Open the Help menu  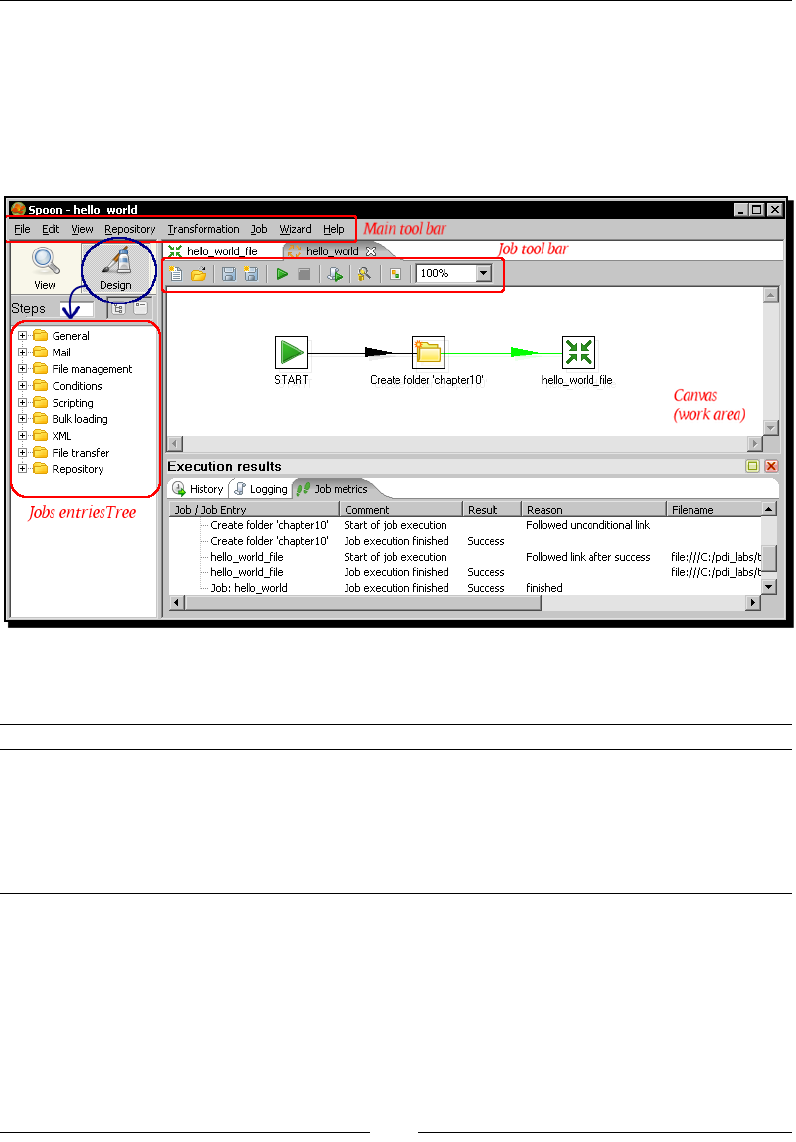[x=334, y=229]
